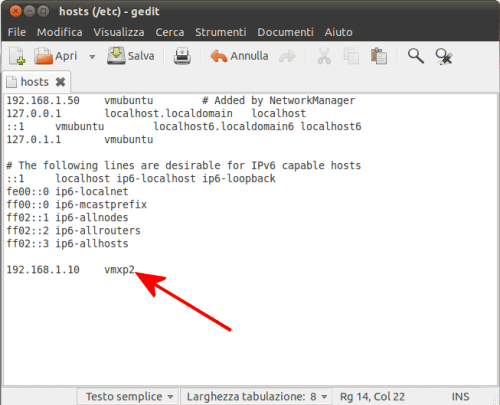Click the cut scissors icon
Image resolution: width=500 pixels, height=405 pixels.
pyautogui.click(x=324, y=56)
